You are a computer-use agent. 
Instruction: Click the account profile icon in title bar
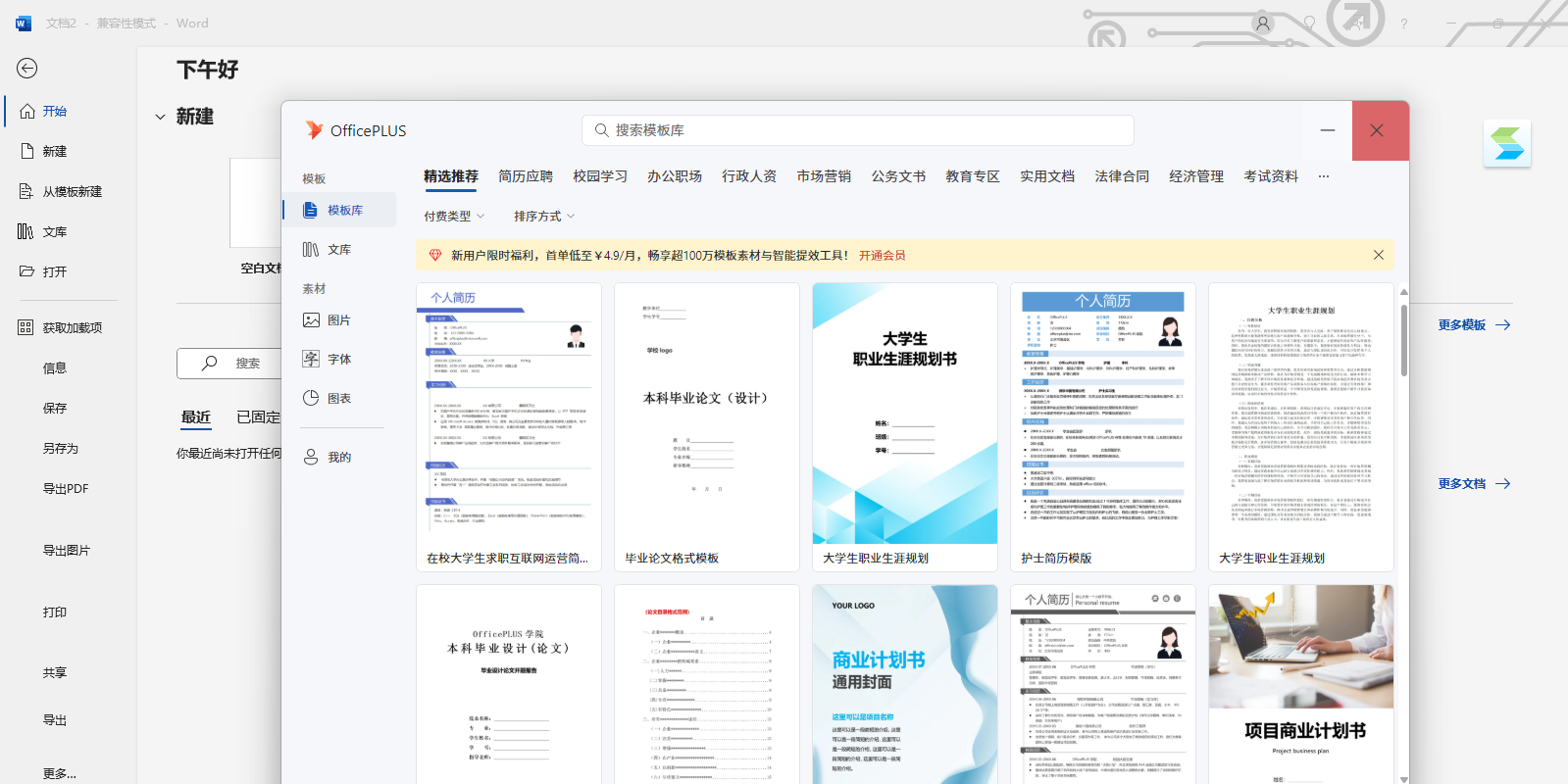pyautogui.click(x=1263, y=24)
